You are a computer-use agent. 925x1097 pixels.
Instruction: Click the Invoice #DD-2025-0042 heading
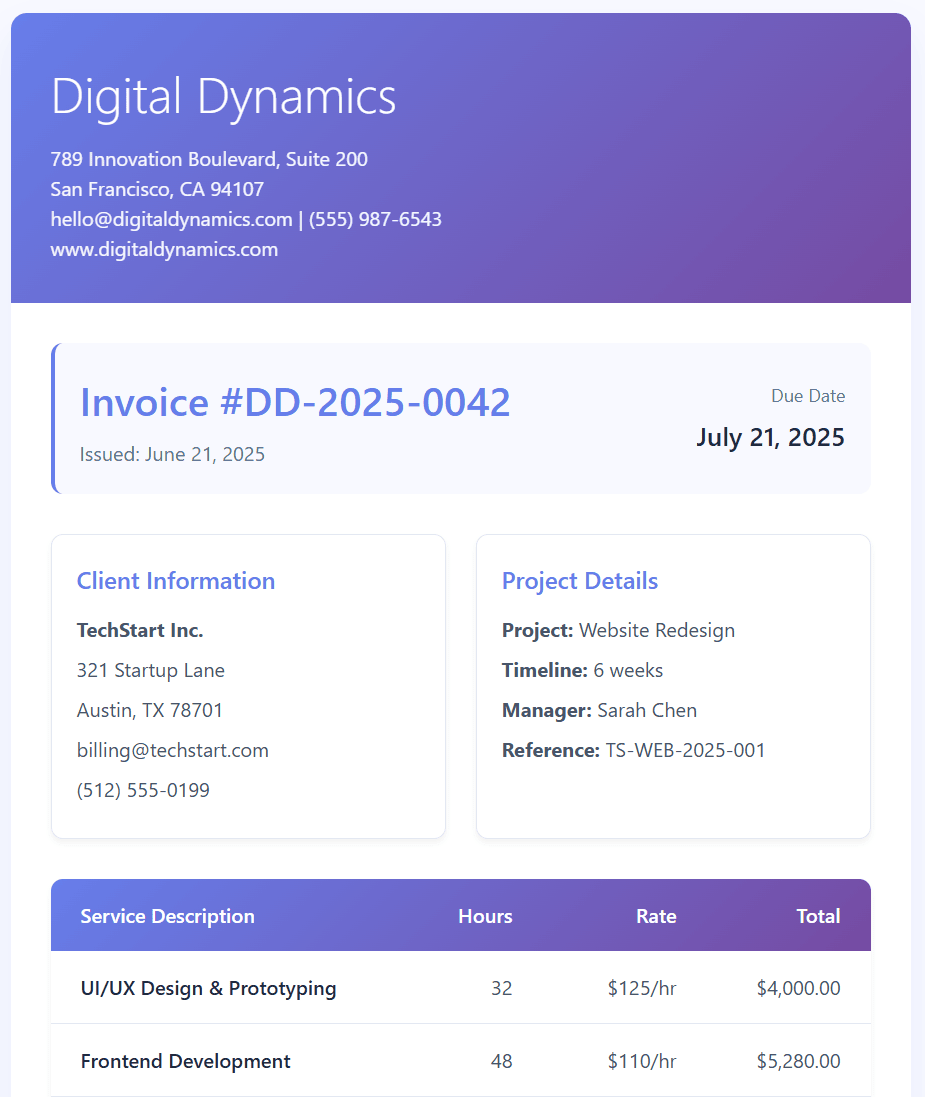pyautogui.click(x=295, y=402)
